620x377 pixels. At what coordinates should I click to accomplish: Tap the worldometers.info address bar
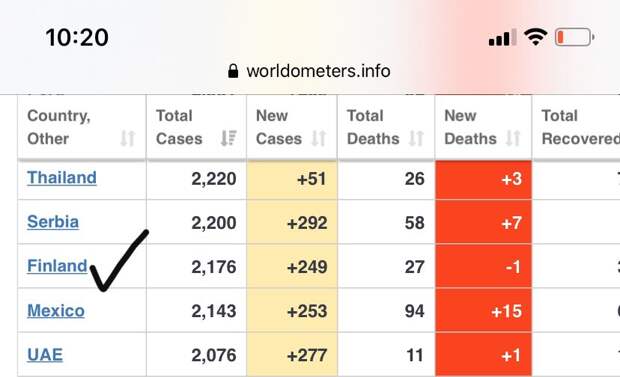point(310,71)
